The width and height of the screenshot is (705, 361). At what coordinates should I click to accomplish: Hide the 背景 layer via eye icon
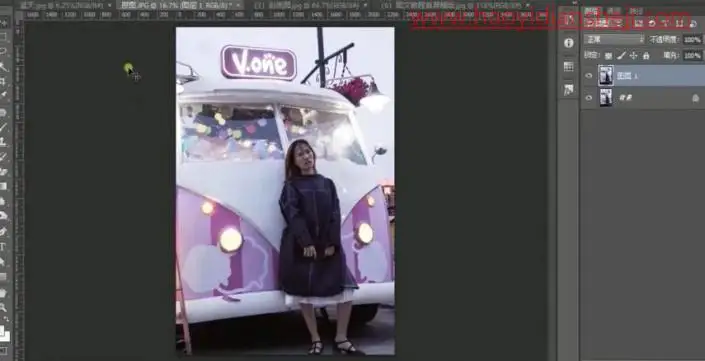coord(589,98)
